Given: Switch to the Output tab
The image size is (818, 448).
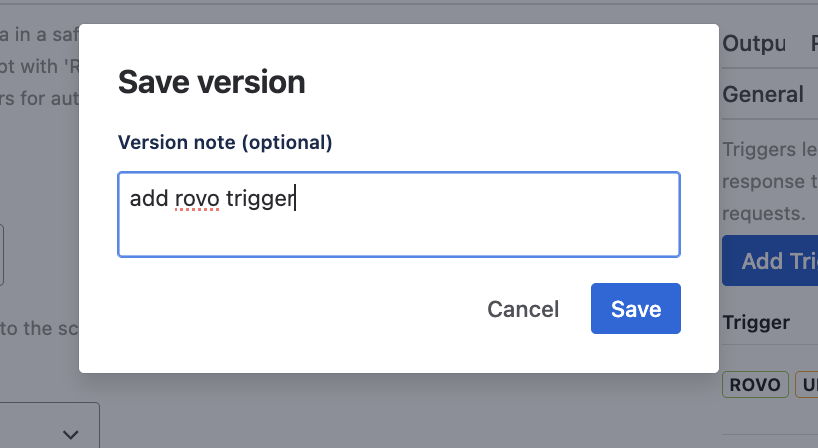Looking at the screenshot, I should point(754,44).
